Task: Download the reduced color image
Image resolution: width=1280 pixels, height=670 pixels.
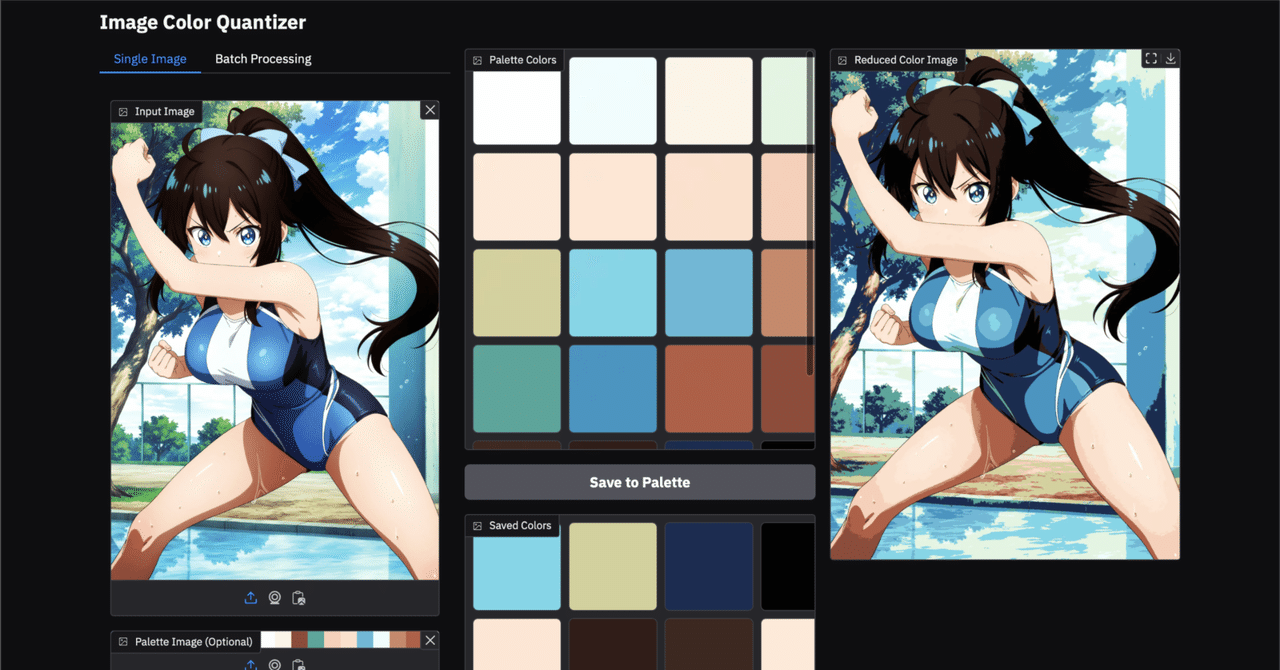Action: coord(1171,58)
